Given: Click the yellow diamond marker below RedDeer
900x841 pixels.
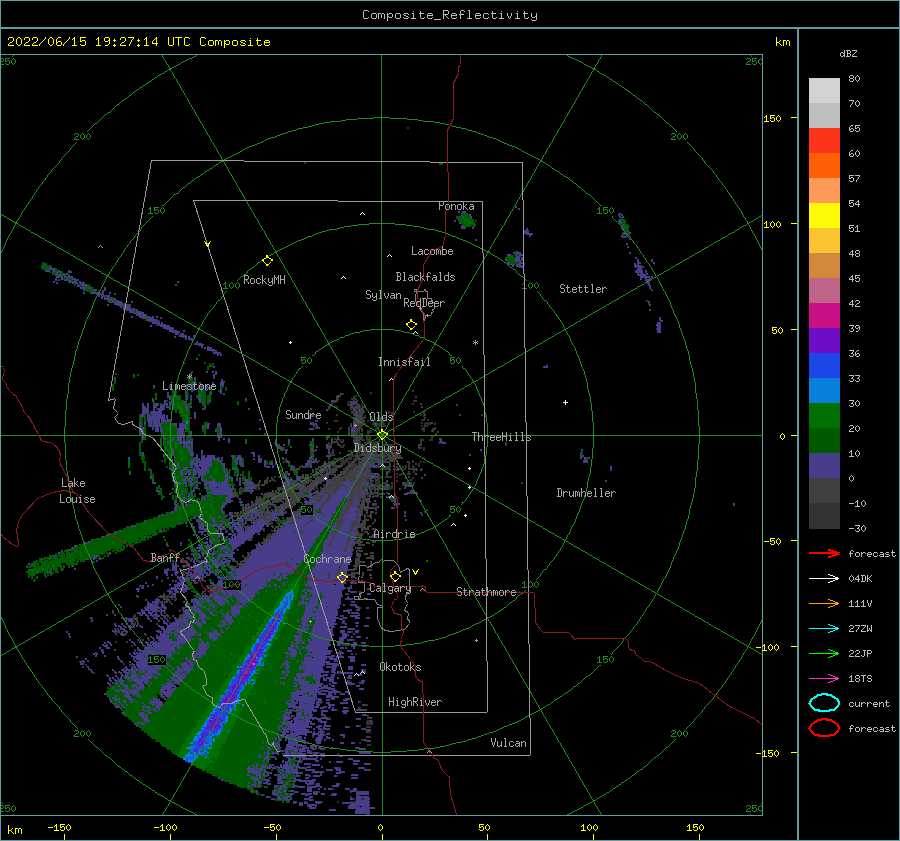Looking at the screenshot, I should [411, 324].
